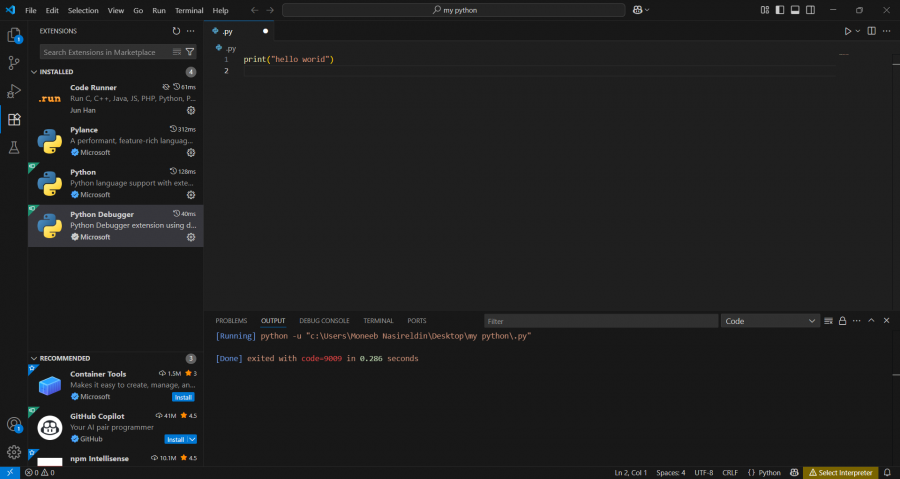Clear the Output panel contents

[x=828, y=321]
